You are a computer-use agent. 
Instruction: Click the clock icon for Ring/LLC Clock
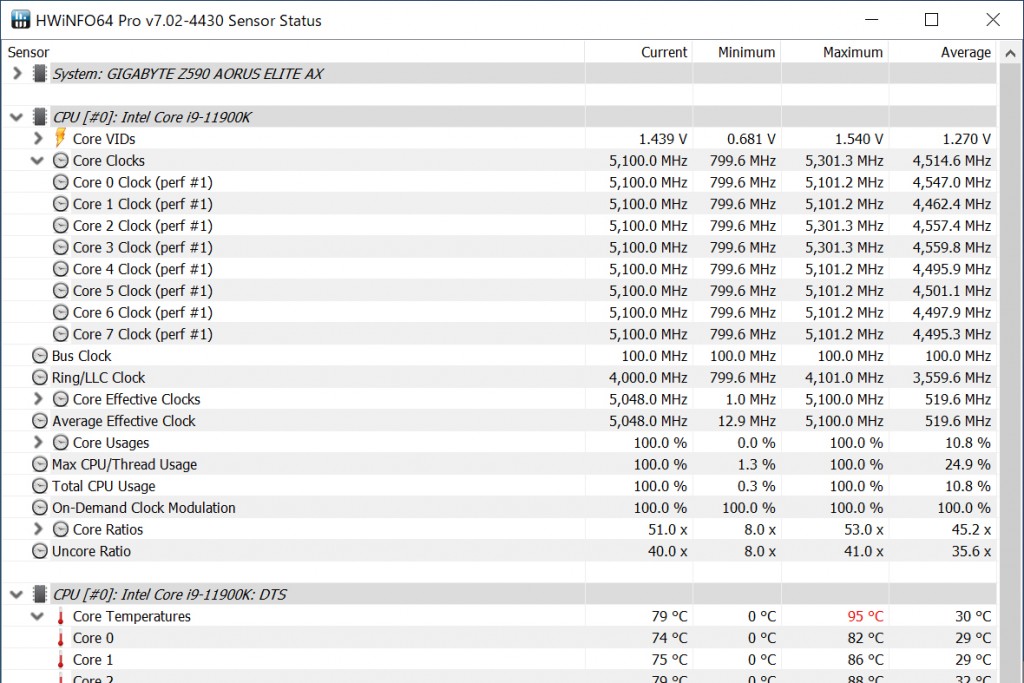[40, 377]
